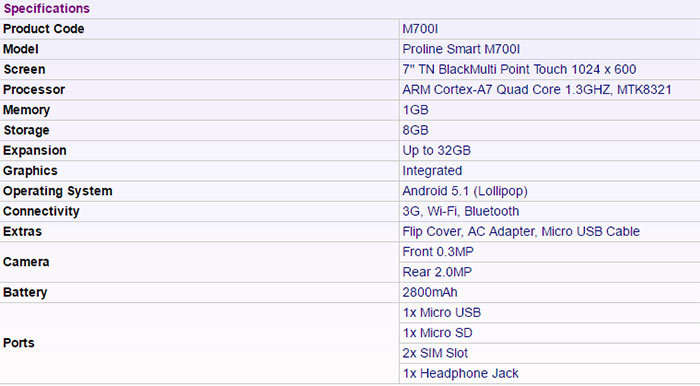The image size is (700, 386).
Task: Click the 2x SIM Slot entry
Action: coord(435,353)
